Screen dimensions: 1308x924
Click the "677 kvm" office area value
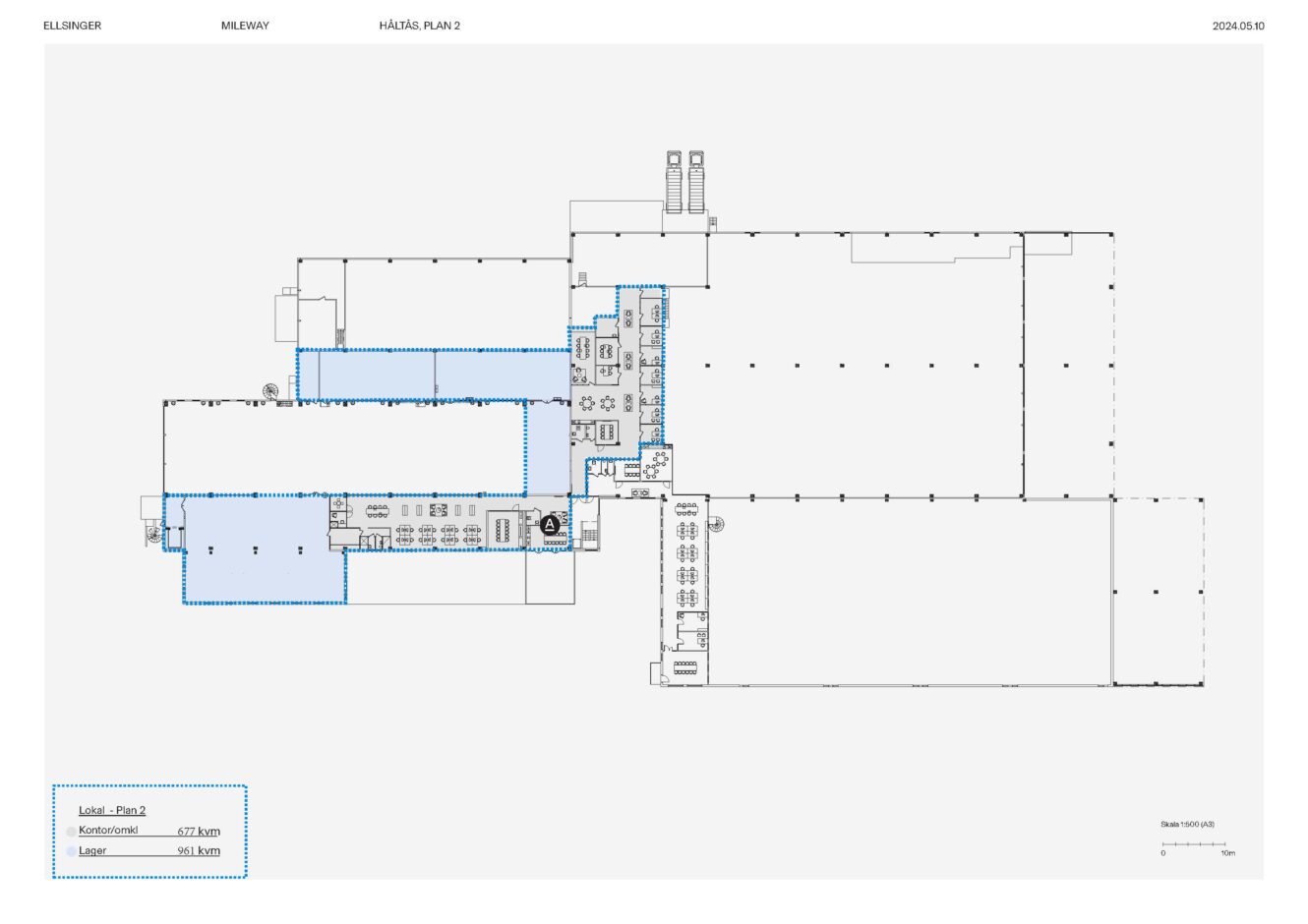(x=199, y=832)
